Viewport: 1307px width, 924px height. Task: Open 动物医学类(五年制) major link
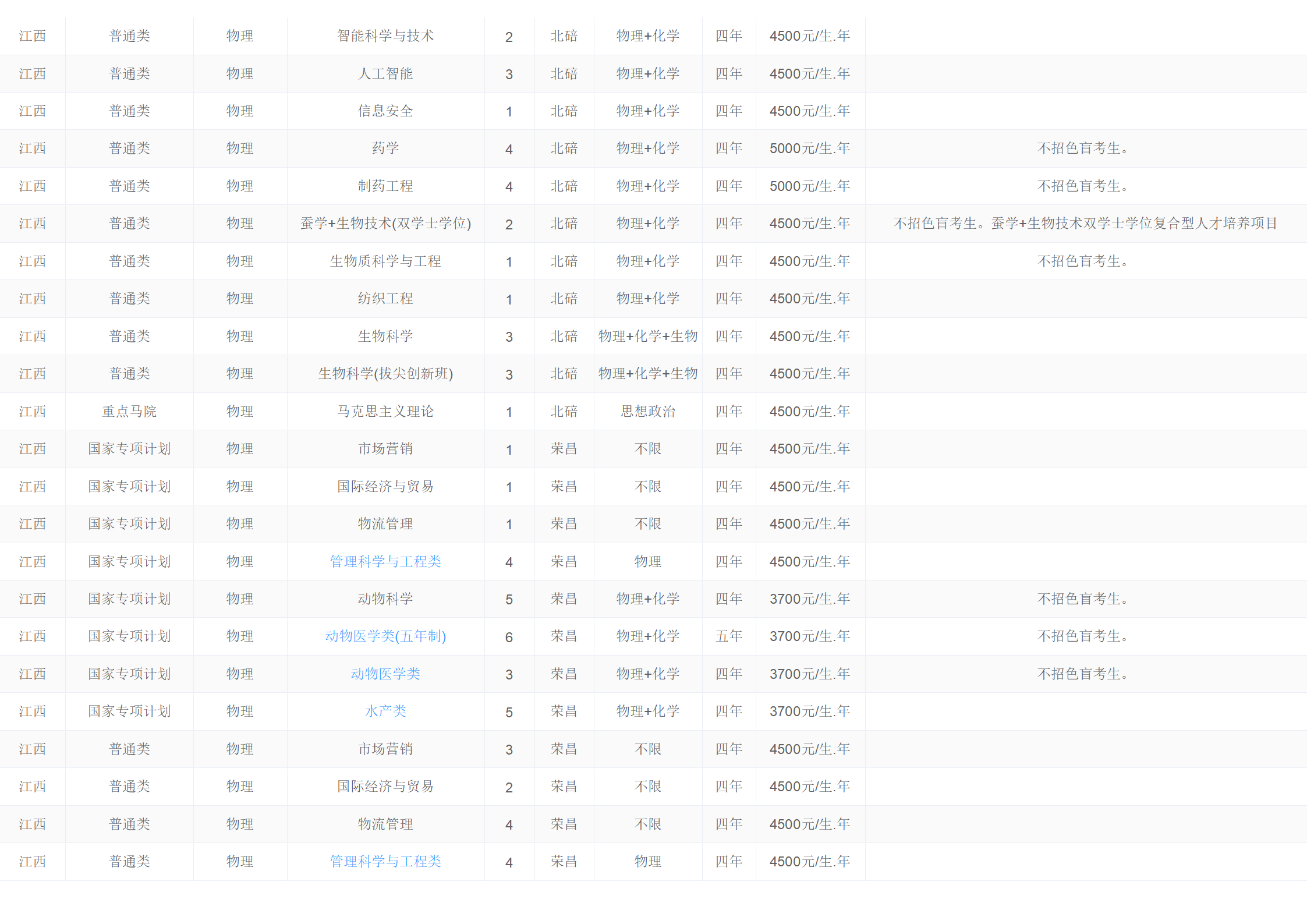click(x=385, y=636)
